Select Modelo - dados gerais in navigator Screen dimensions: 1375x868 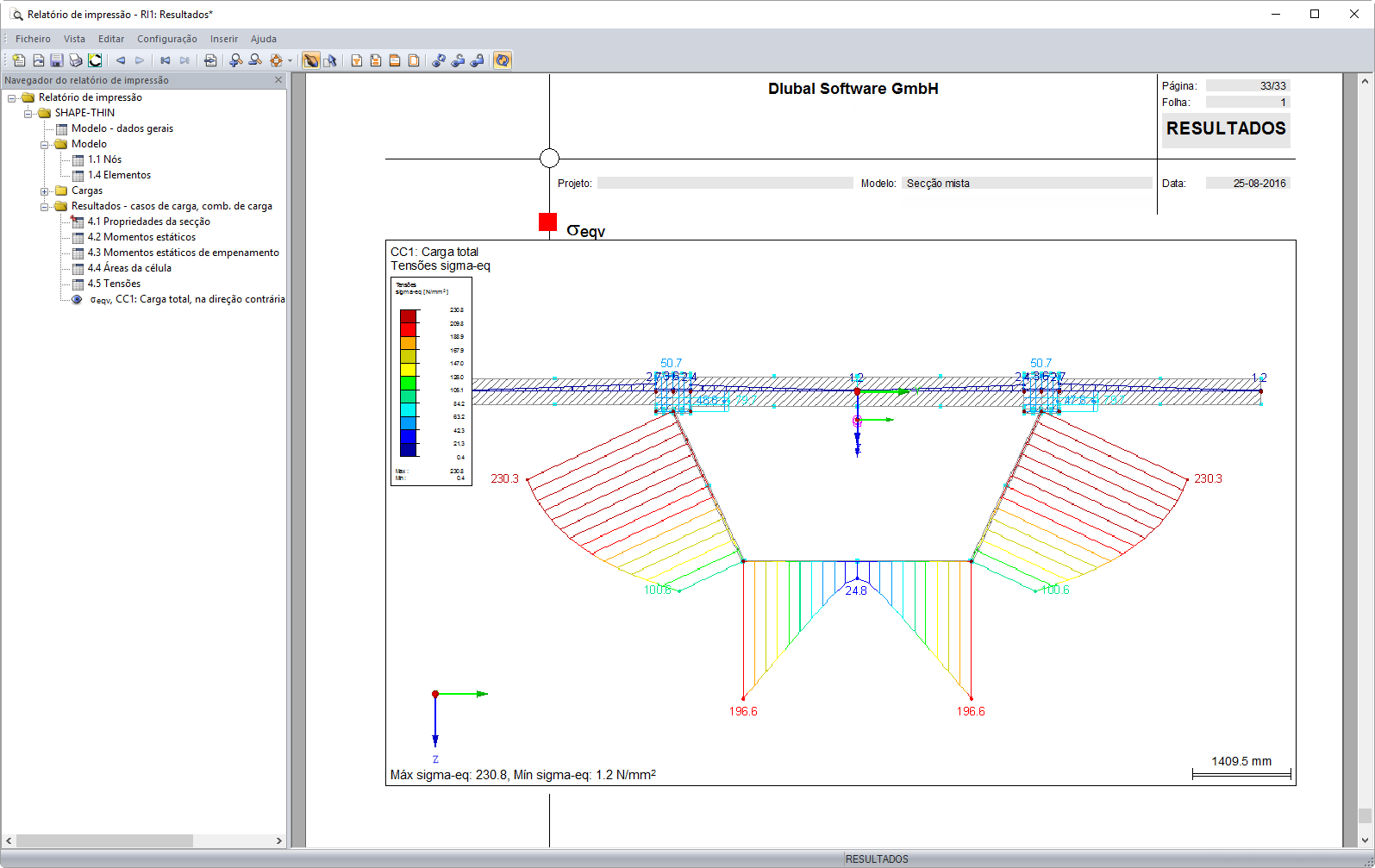pyautogui.click(x=122, y=128)
